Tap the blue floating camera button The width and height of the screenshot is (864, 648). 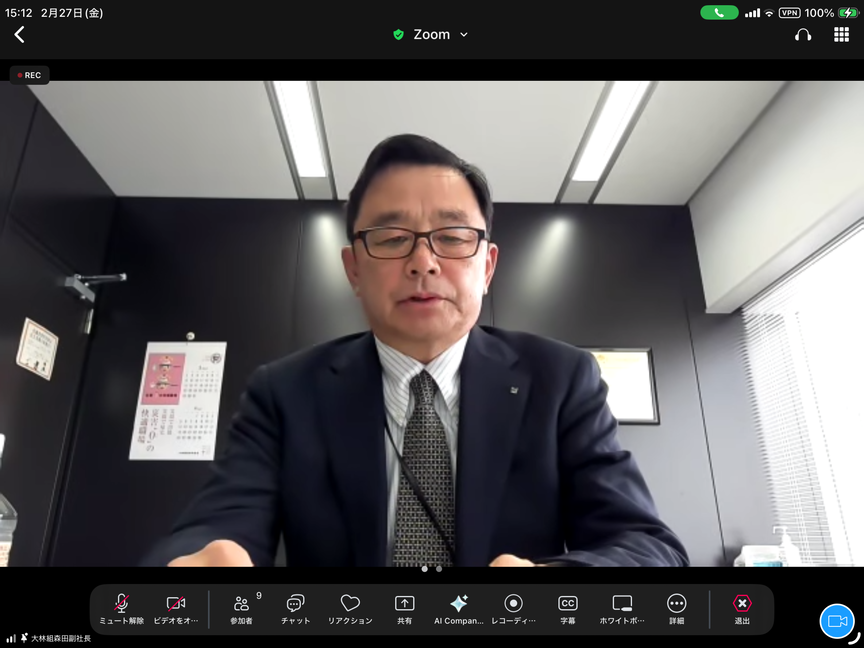click(x=837, y=621)
